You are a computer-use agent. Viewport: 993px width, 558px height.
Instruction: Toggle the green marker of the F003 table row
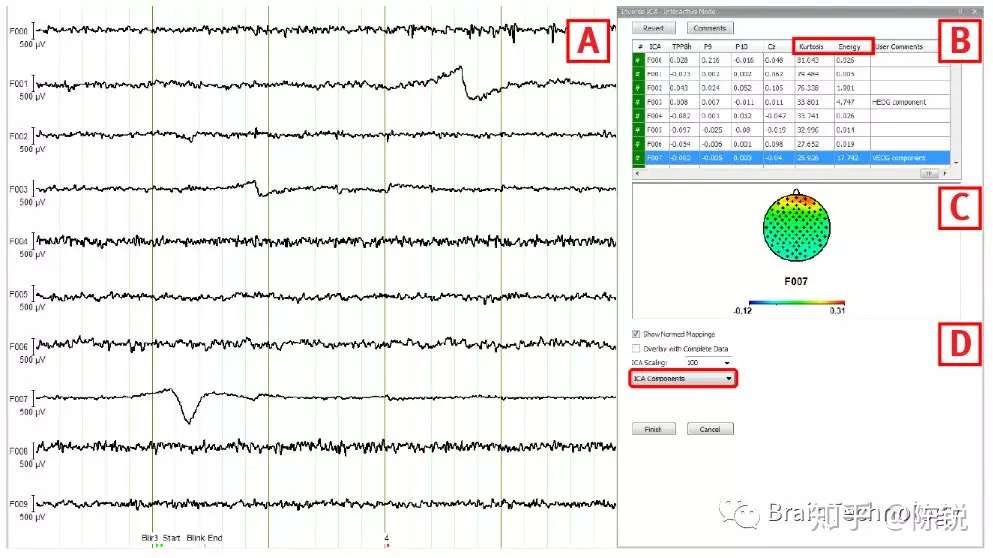[638, 102]
